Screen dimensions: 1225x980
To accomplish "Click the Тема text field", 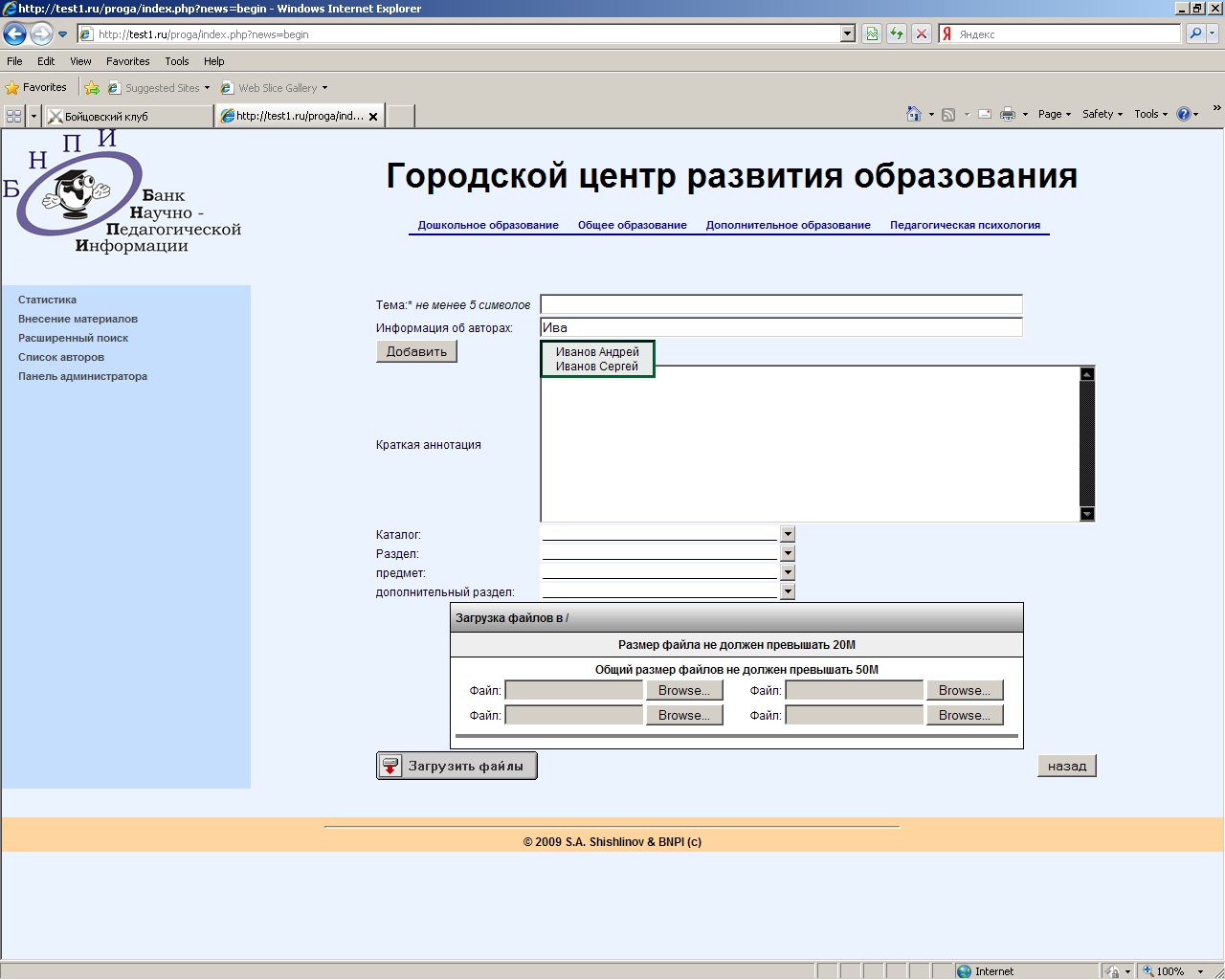I will pos(781,304).
